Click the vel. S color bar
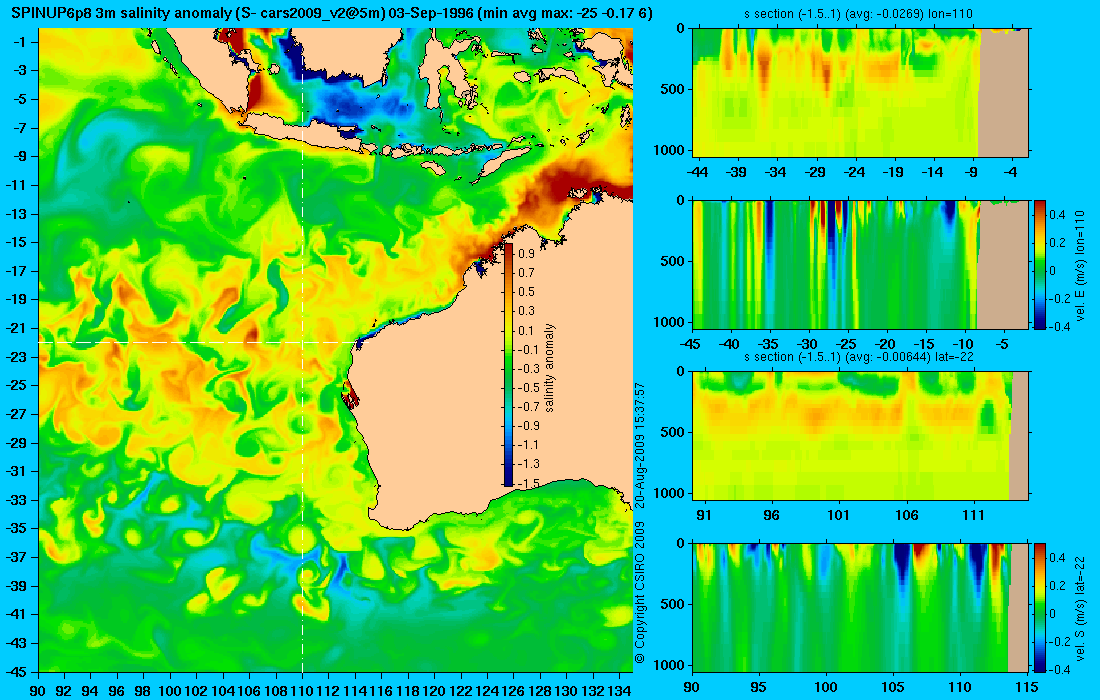The width and height of the screenshot is (1100, 700). coord(1039,607)
